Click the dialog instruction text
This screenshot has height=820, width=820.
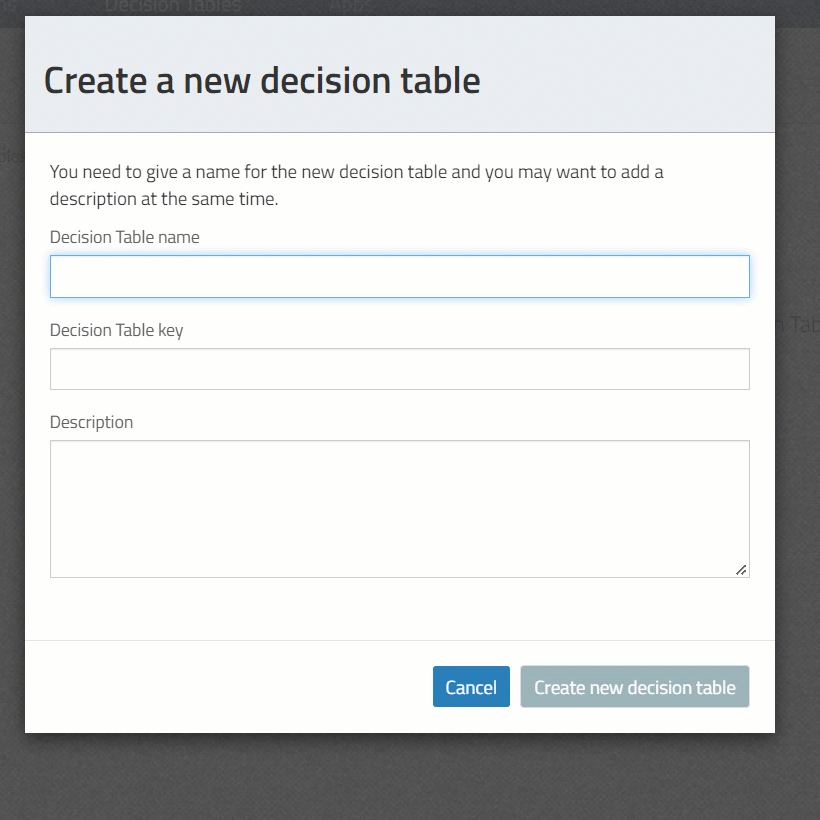[x=356, y=184]
